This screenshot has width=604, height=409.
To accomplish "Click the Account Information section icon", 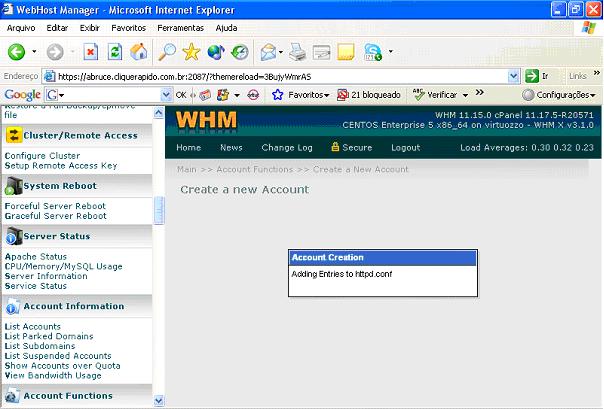I will point(13,306).
